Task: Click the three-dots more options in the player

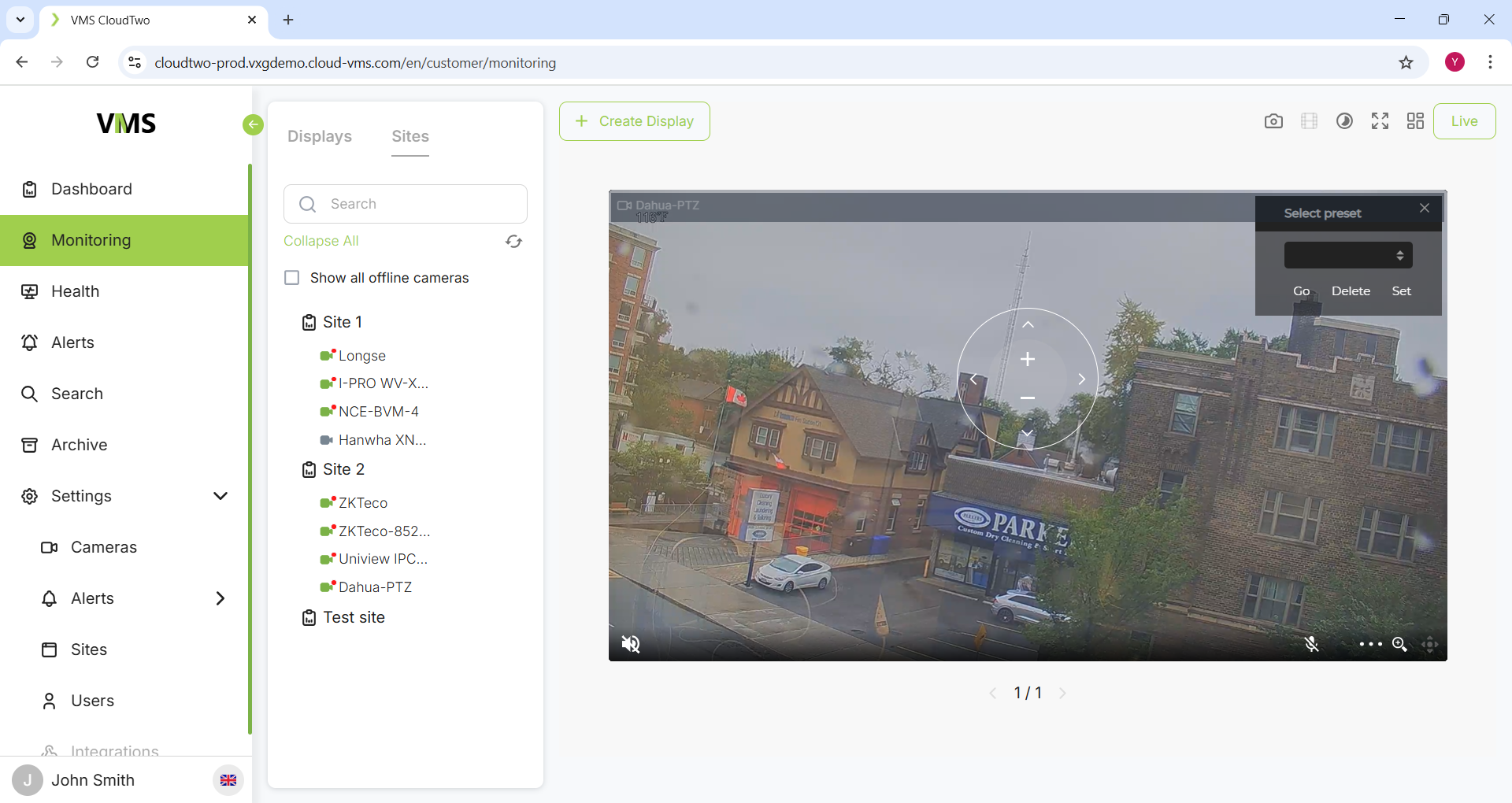Action: tap(1370, 644)
